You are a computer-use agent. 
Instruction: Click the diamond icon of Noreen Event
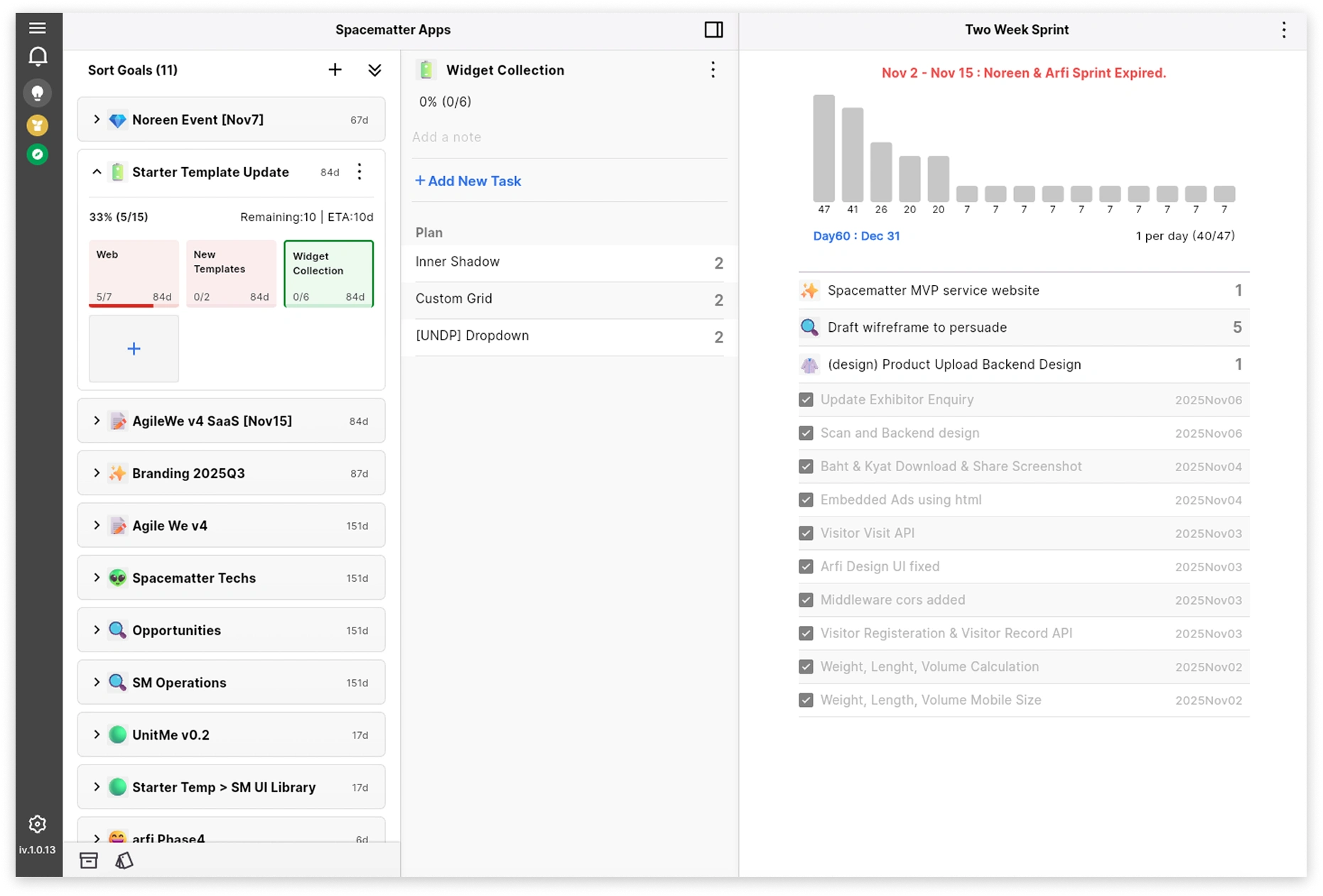click(118, 120)
